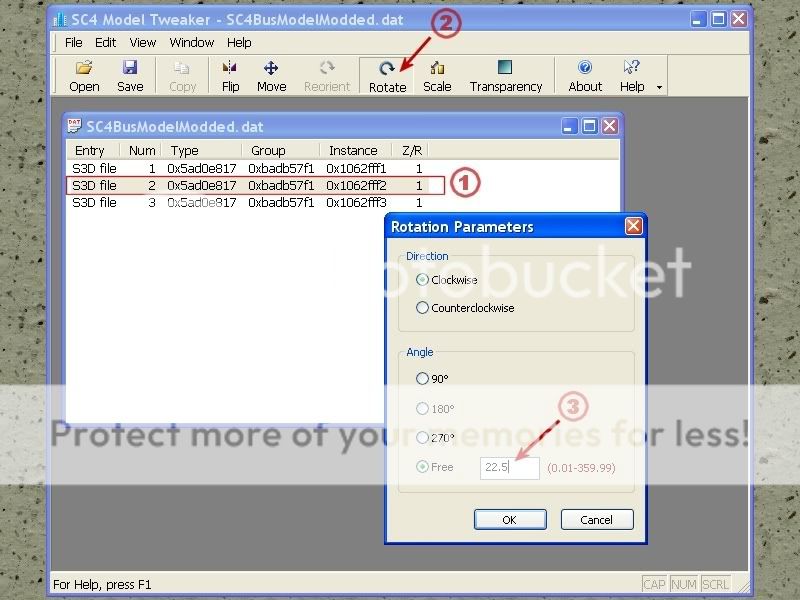Viewport: 800px width, 600px height.
Task: Close the SC4BusModelModded.dat document window
Action: click(610, 126)
